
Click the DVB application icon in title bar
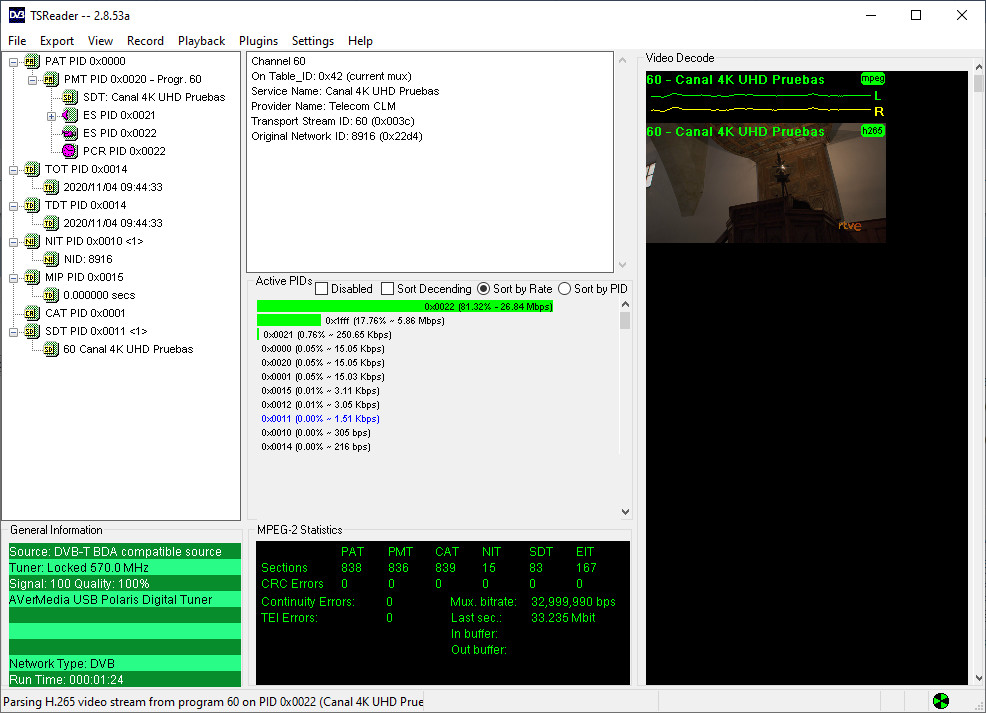tap(17, 15)
